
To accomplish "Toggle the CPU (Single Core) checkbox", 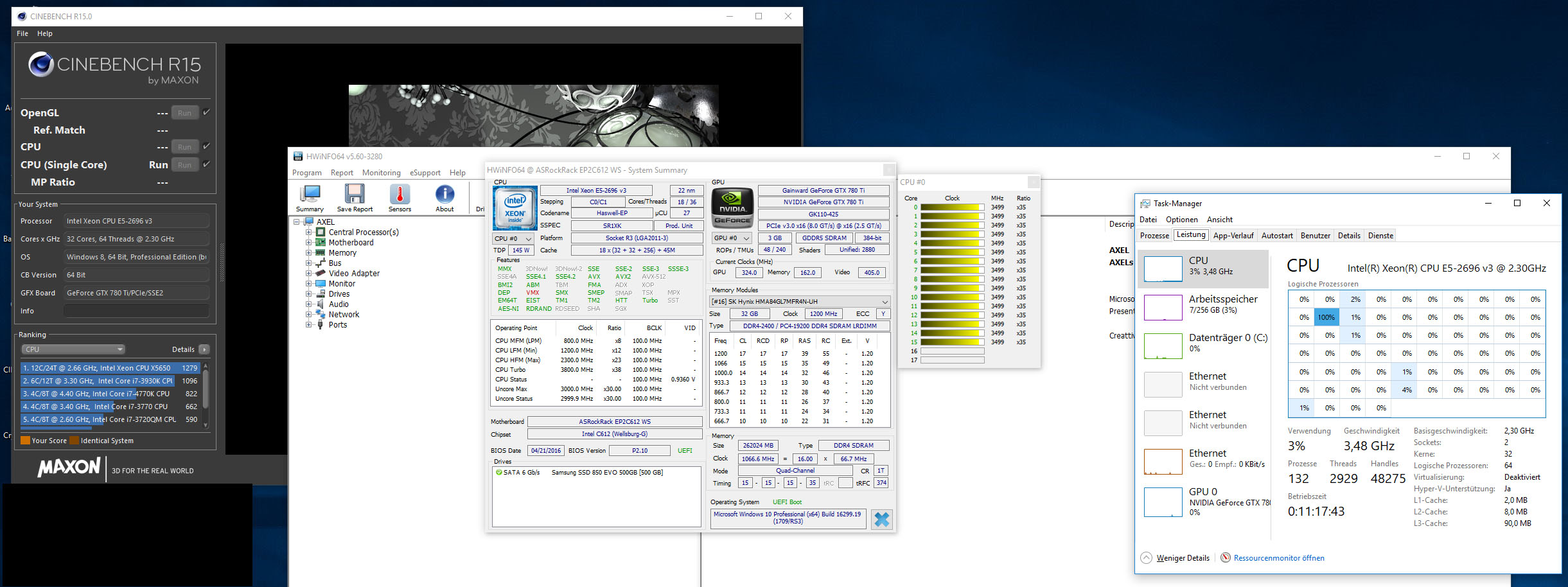I will tap(207, 164).
